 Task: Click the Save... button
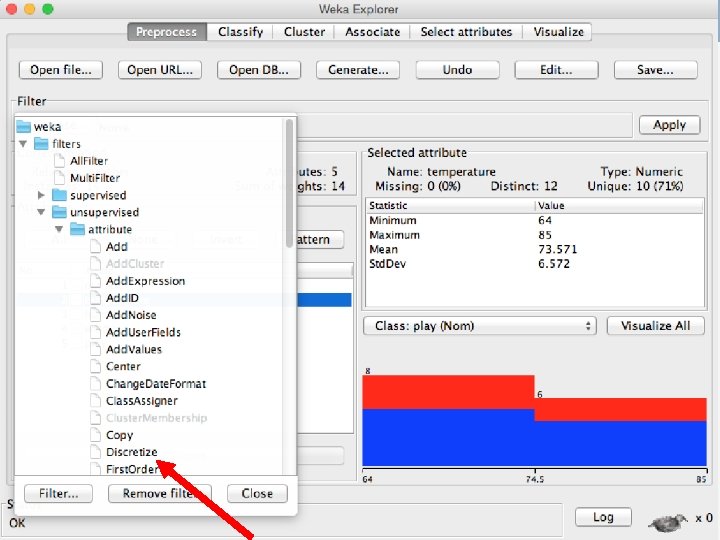click(656, 70)
